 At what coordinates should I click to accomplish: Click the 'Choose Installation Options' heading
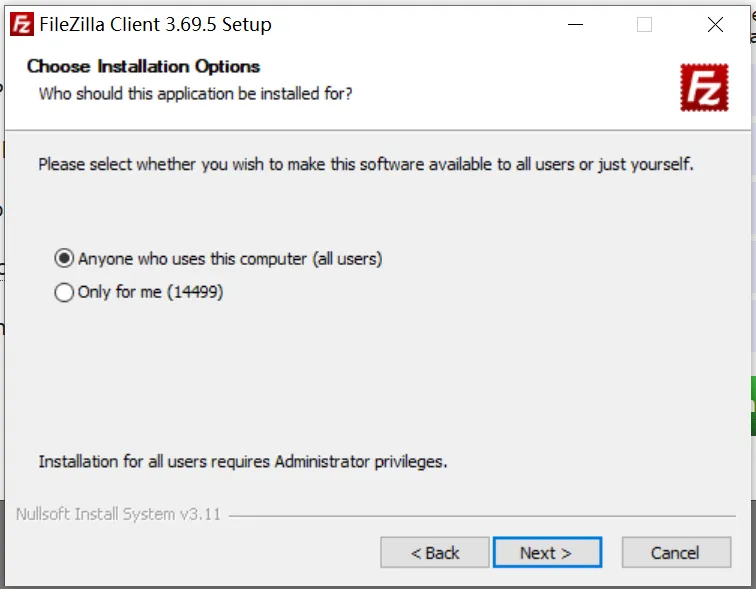tap(144, 67)
